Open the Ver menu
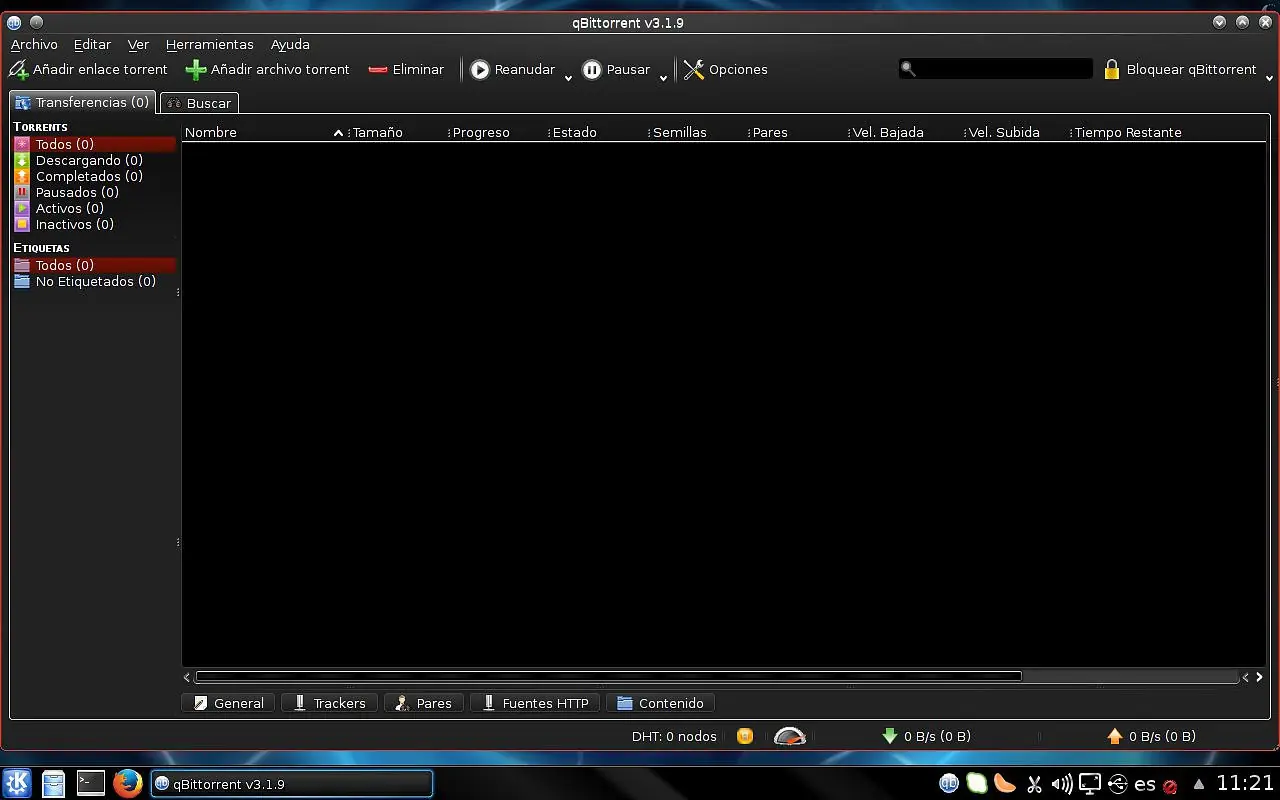The width and height of the screenshot is (1280, 800). [x=138, y=45]
